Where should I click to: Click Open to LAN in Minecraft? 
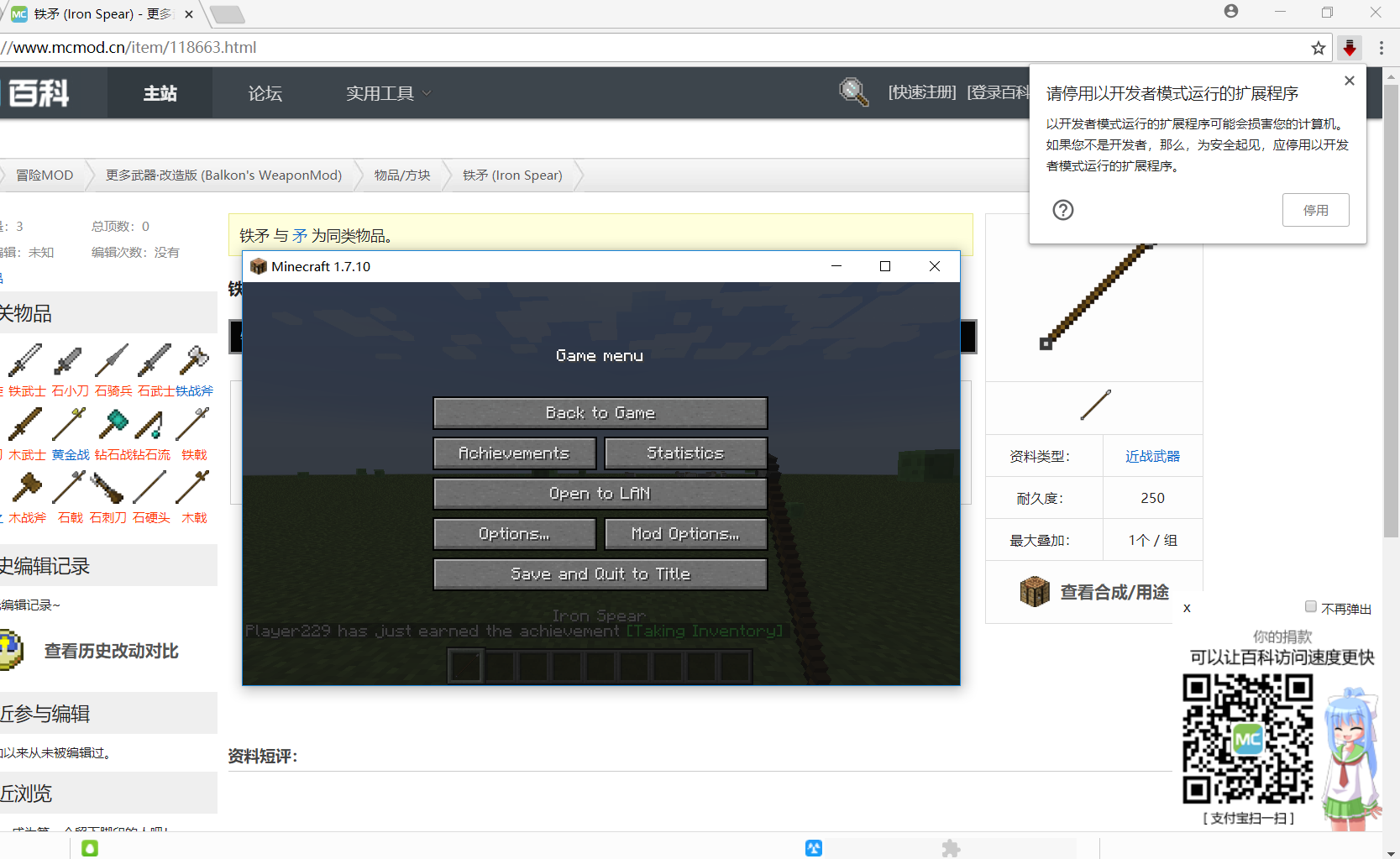pyautogui.click(x=600, y=494)
